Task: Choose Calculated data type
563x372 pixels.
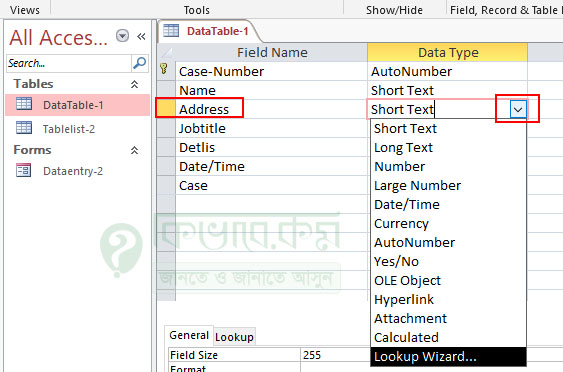Action: 448,338
